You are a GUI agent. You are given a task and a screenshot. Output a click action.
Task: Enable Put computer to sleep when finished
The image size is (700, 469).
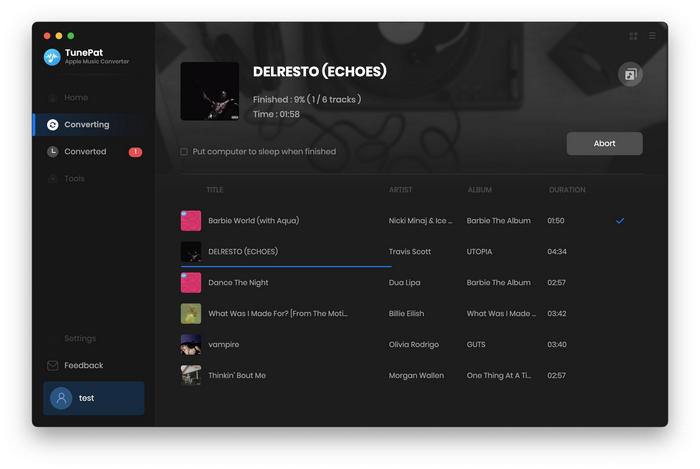(184, 152)
